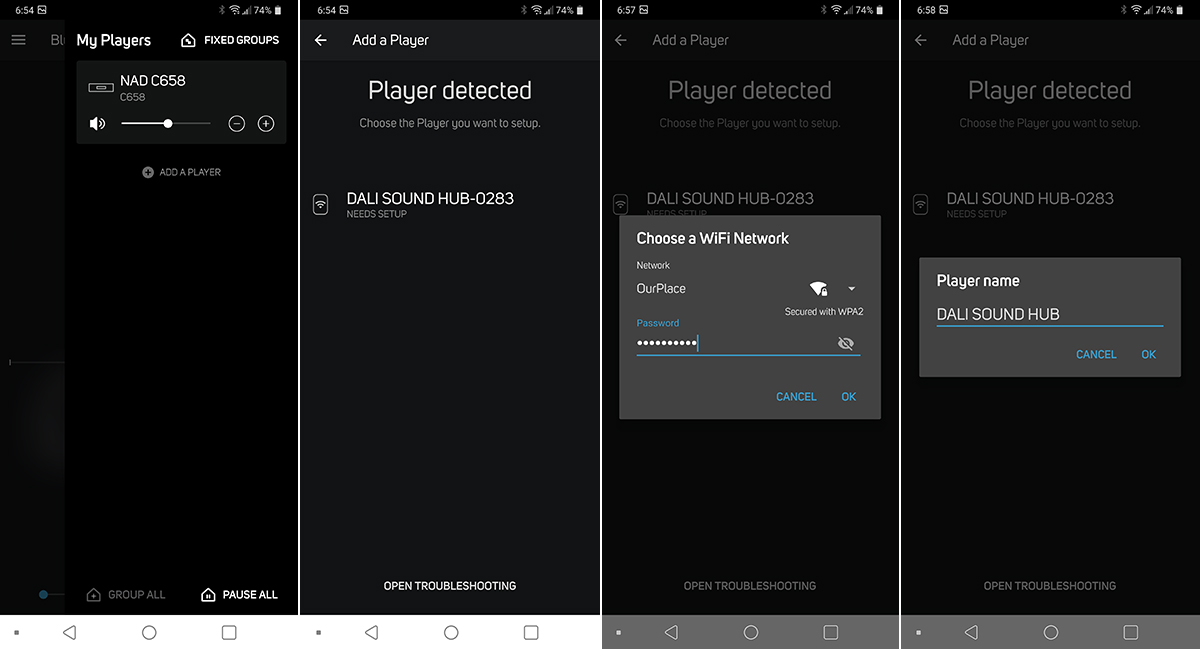Select Group All at the bottom
This screenshot has height=649, width=1200.
pos(126,594)
